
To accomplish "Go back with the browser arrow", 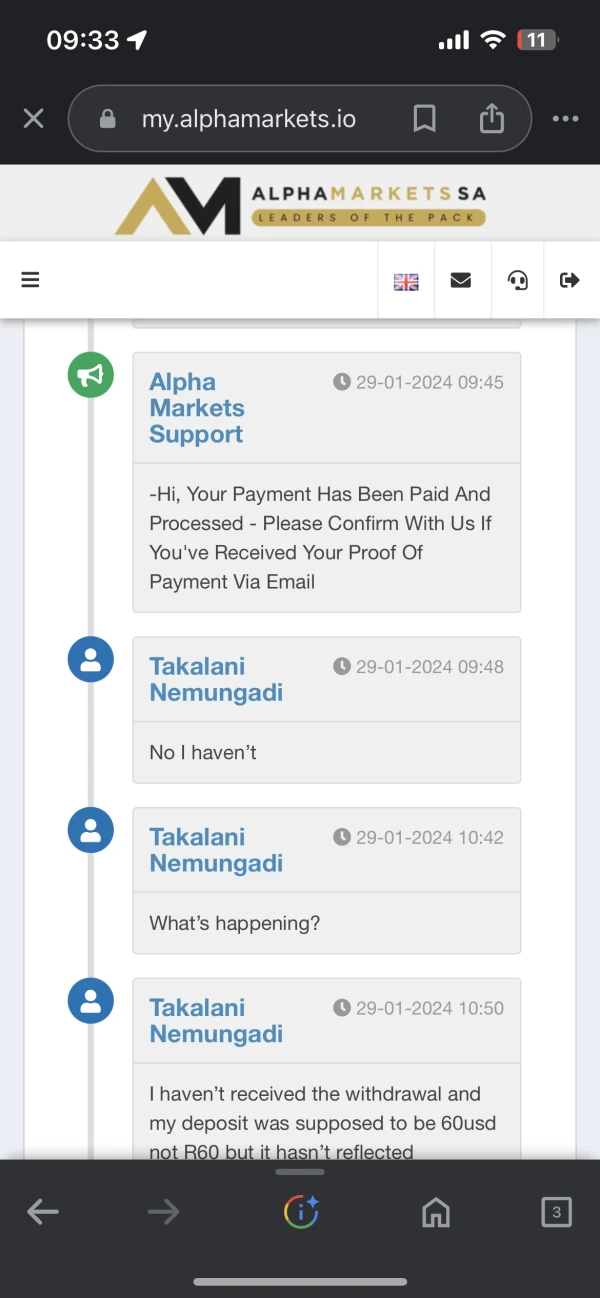I will click(42, 1213).
